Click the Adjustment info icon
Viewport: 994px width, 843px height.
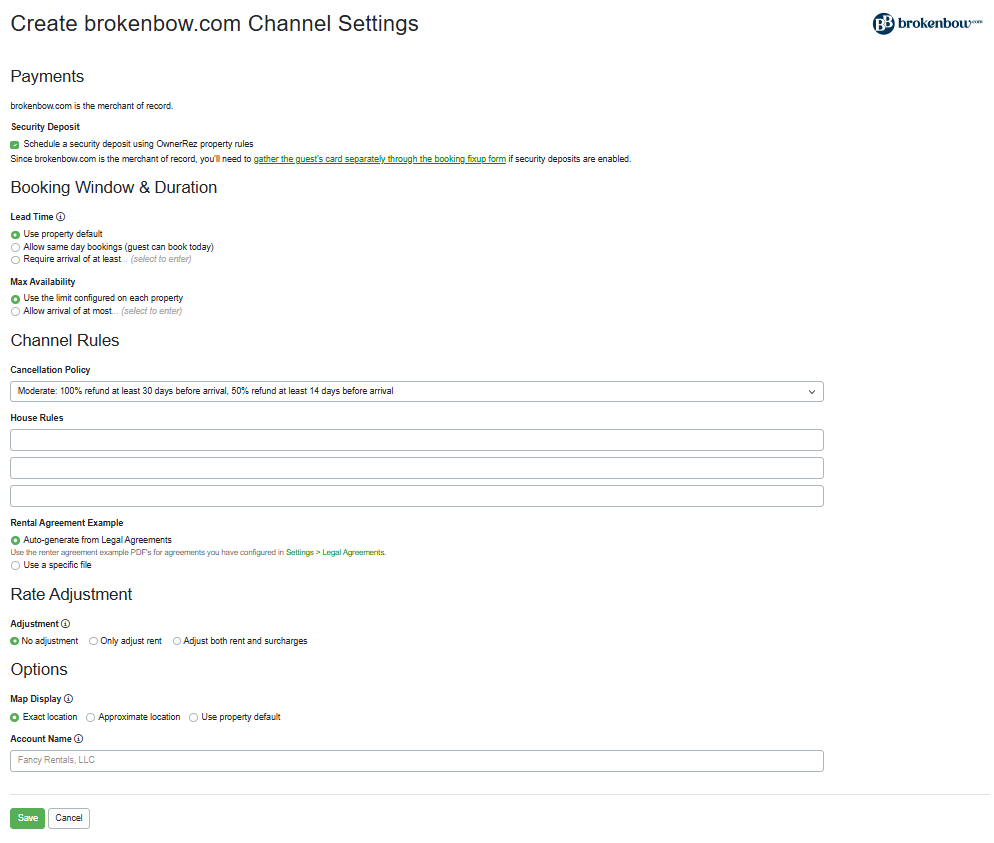65,624
